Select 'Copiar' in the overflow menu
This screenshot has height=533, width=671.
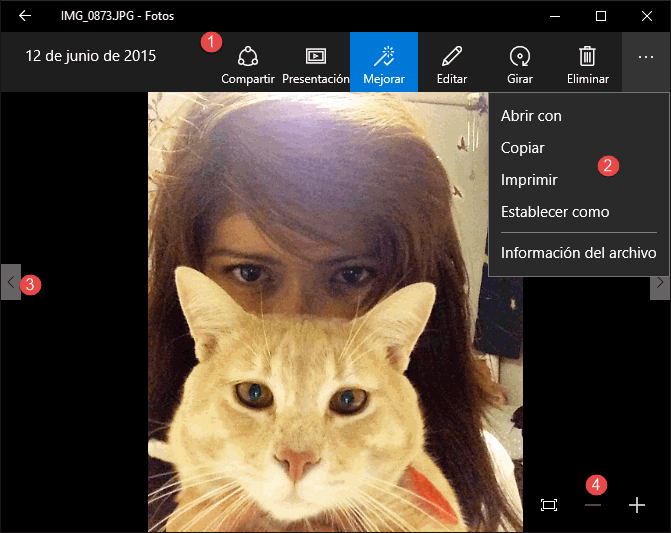coord(523,148)
